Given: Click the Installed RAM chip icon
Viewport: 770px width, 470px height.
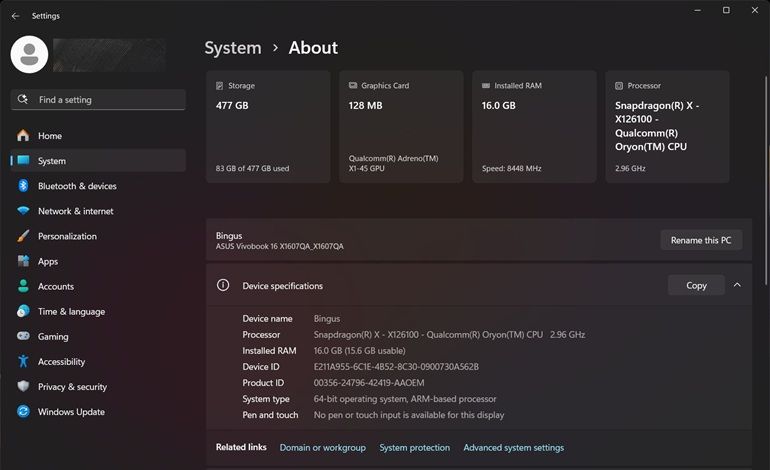Looking at the screenshot, I should pyautogui.click(x=486, y=85).
